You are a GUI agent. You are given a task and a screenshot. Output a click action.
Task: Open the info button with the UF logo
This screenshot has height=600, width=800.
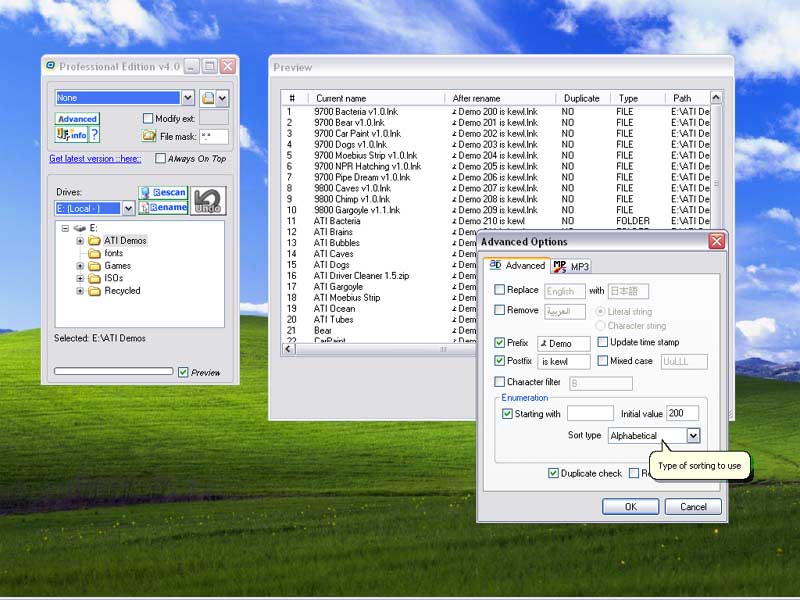[x=71, y=135]
